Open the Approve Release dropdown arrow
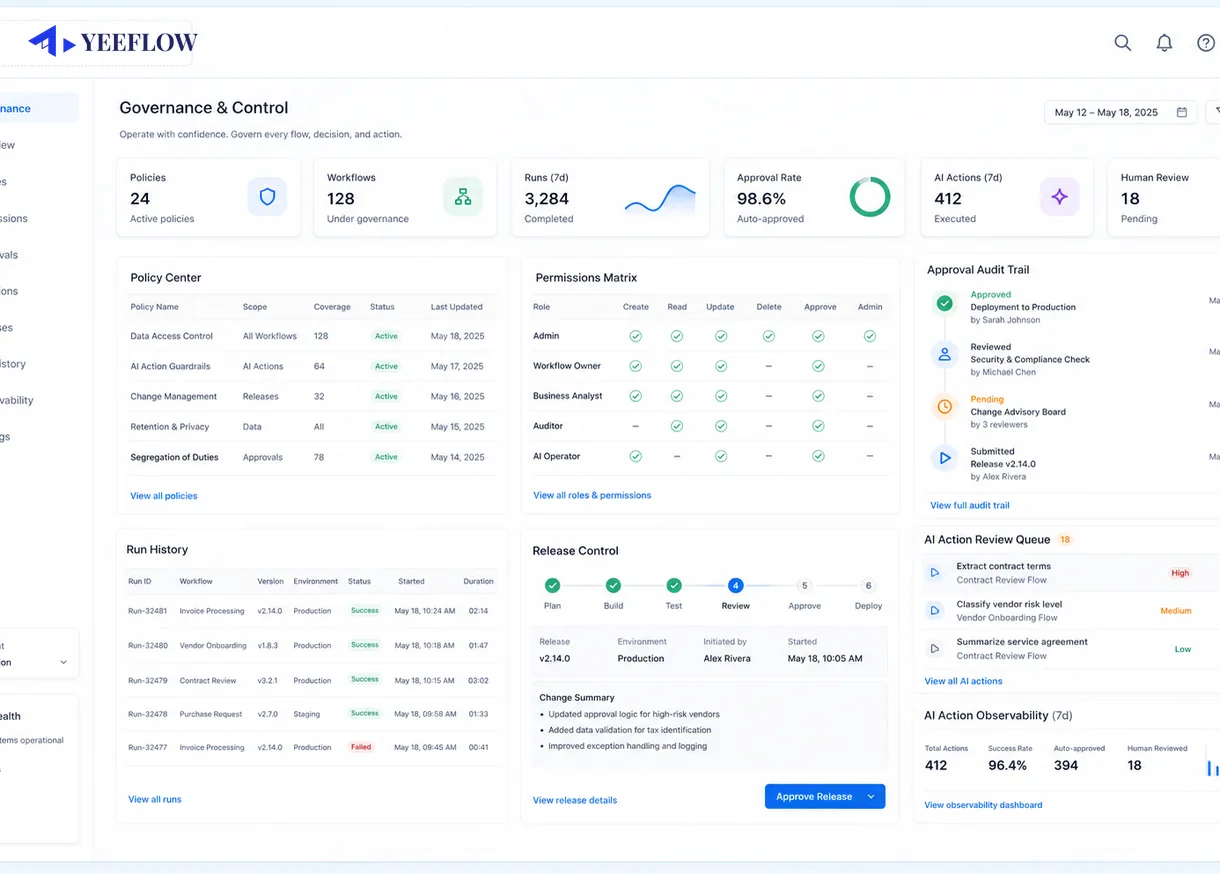Screen dimensions: 1220x874 tap(871, 797)
